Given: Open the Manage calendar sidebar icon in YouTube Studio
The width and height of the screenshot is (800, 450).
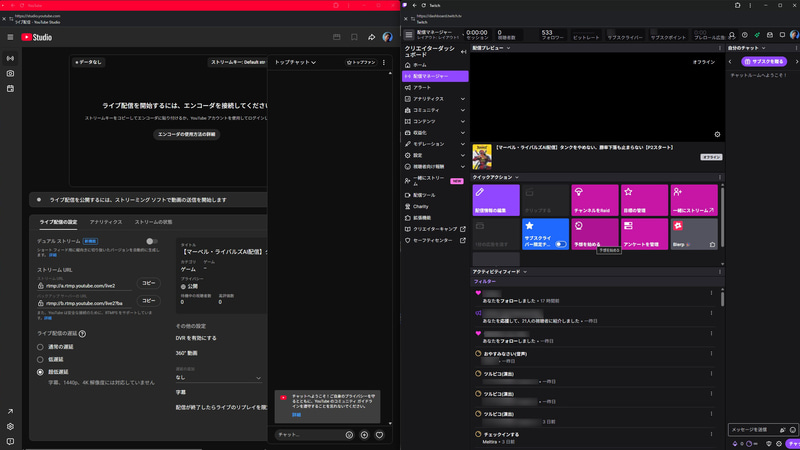Looking at the screenshot, I should click(x=10, y=89).
